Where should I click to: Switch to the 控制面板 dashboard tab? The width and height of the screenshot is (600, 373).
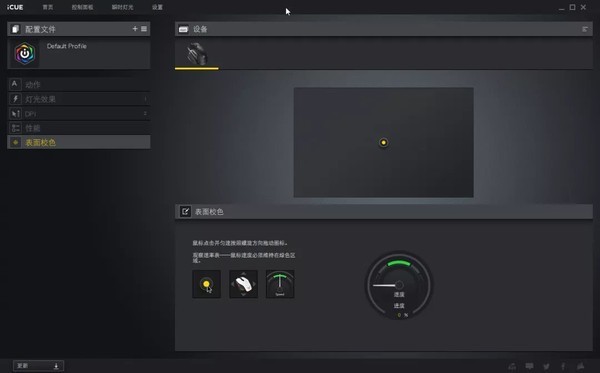click(x=82, y=7)
